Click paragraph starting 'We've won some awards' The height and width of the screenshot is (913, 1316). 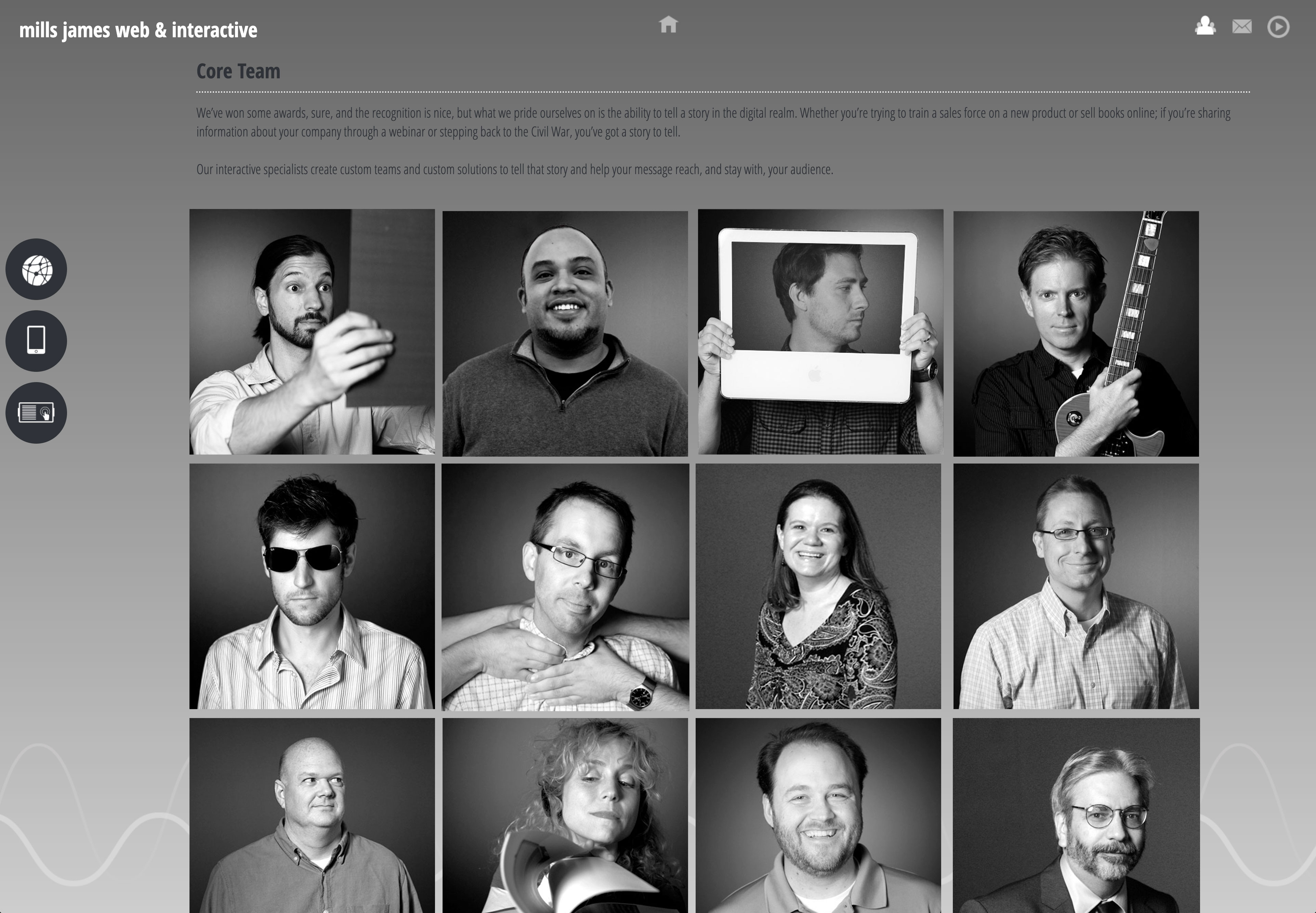(x=713, y=122)
